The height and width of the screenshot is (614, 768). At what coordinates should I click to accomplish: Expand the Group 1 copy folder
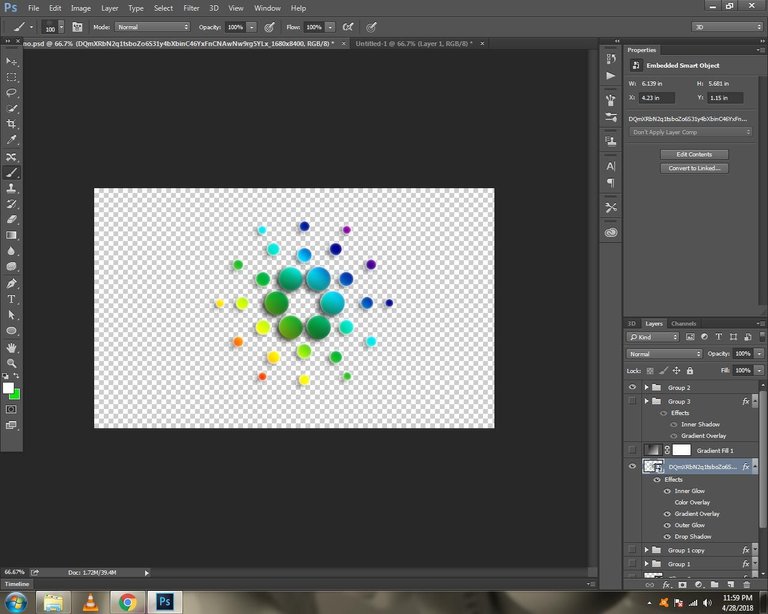[647, 550]
